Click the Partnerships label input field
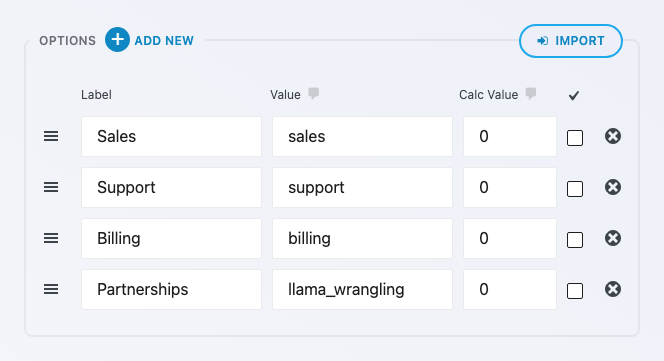664x361 pixels. click(x=172, y=289)
